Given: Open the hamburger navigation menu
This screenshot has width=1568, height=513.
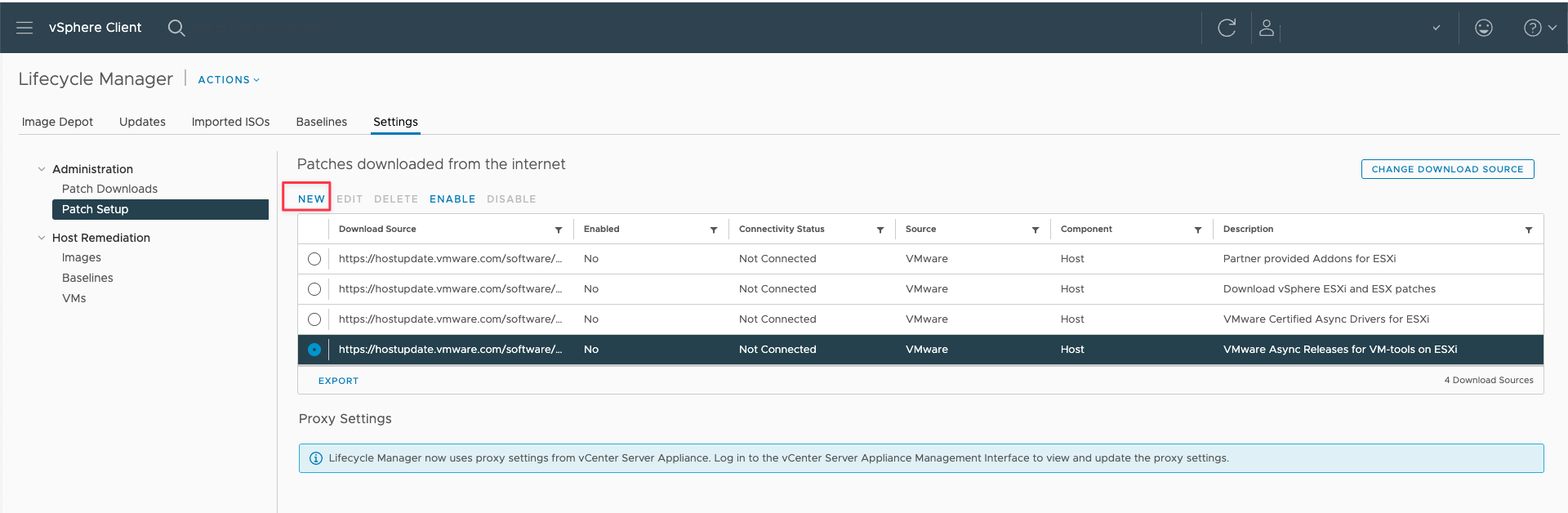Looking at the screenshot, I should (24, 28).
